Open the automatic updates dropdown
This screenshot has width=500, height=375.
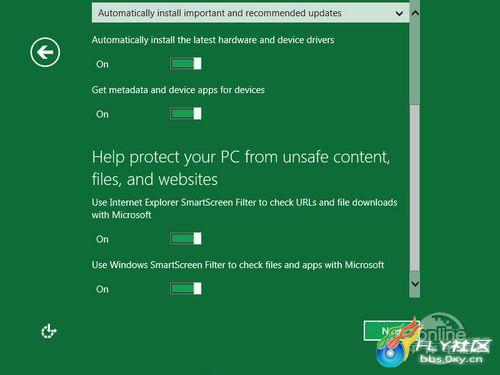[250, 13]
